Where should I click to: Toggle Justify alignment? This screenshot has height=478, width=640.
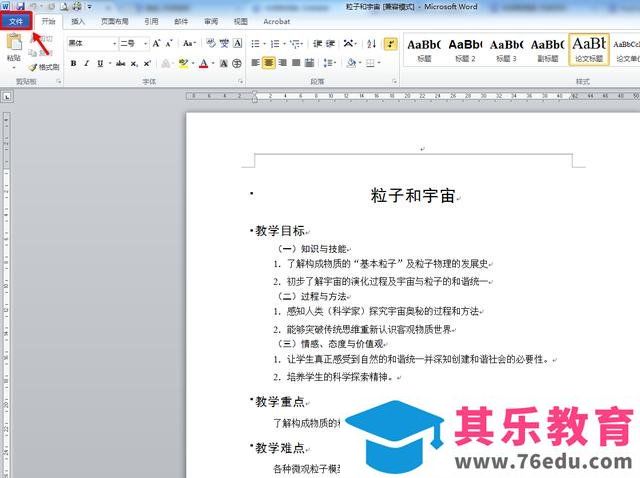[296, 63]
